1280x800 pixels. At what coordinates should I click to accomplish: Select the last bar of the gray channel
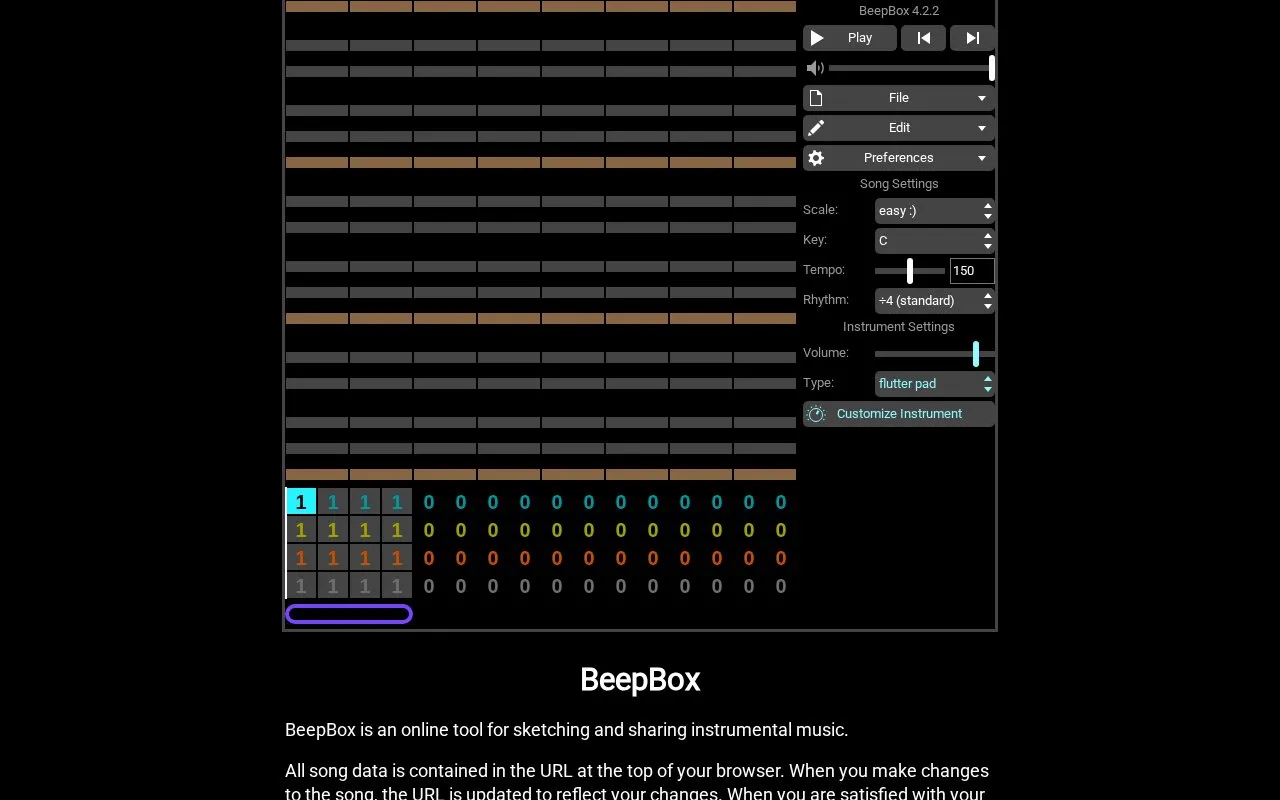[781, 586]
